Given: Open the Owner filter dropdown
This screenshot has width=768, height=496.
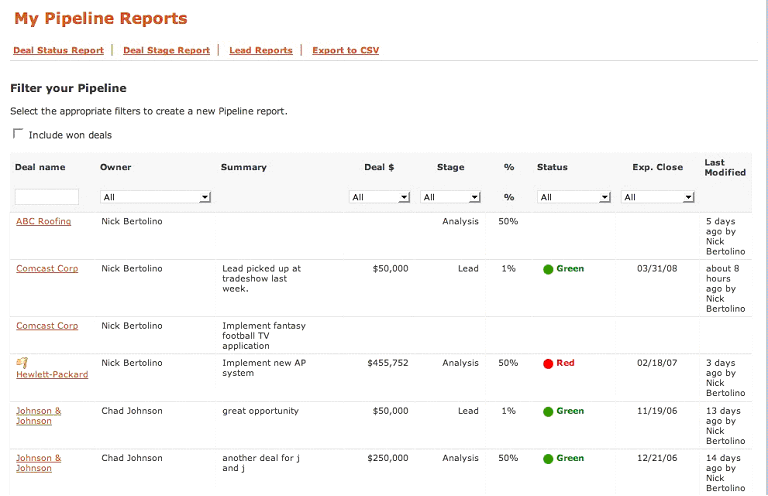Looking at the screenshot, I should pyautogui.click(x=155, y=197).
